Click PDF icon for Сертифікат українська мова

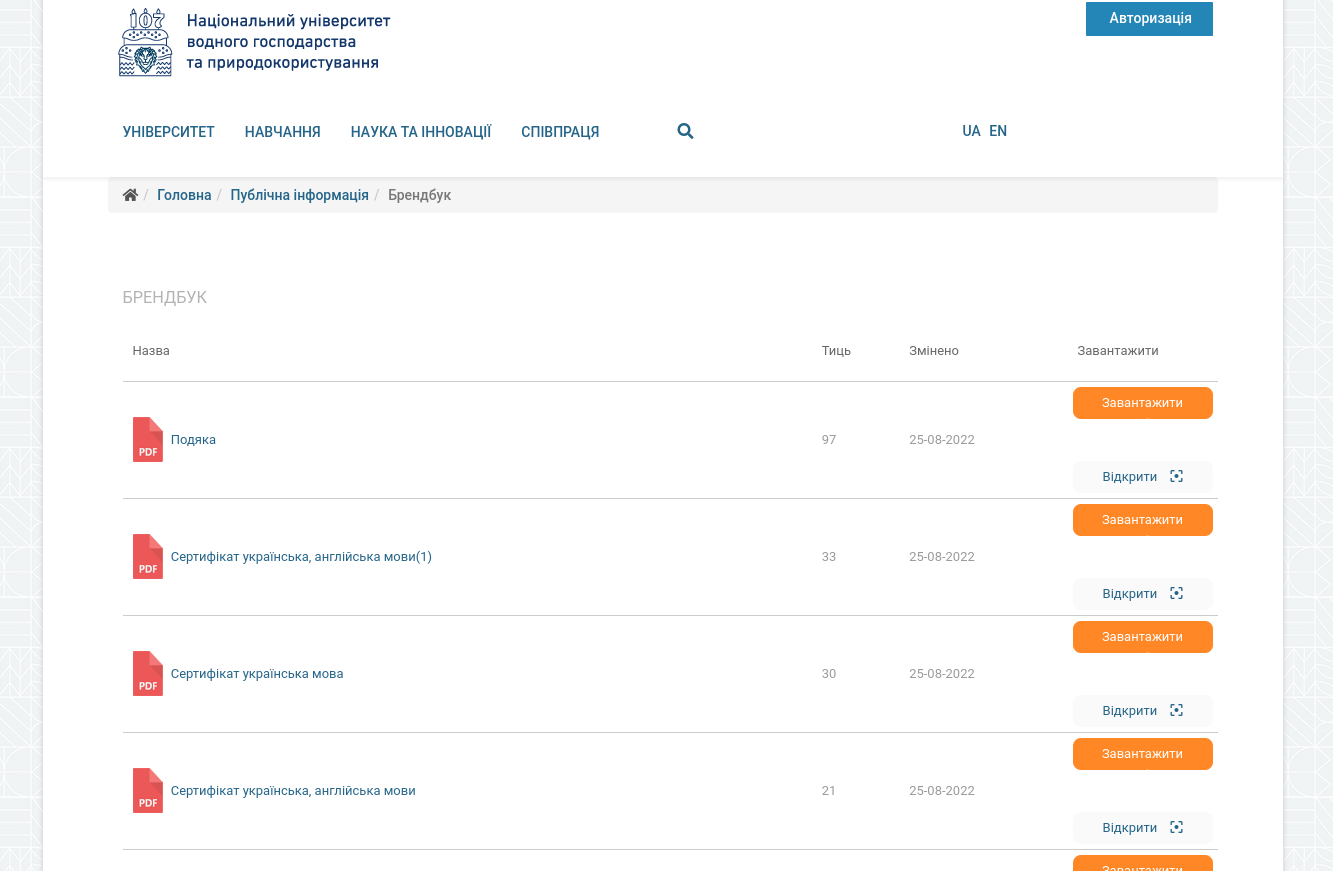(148, 674)
